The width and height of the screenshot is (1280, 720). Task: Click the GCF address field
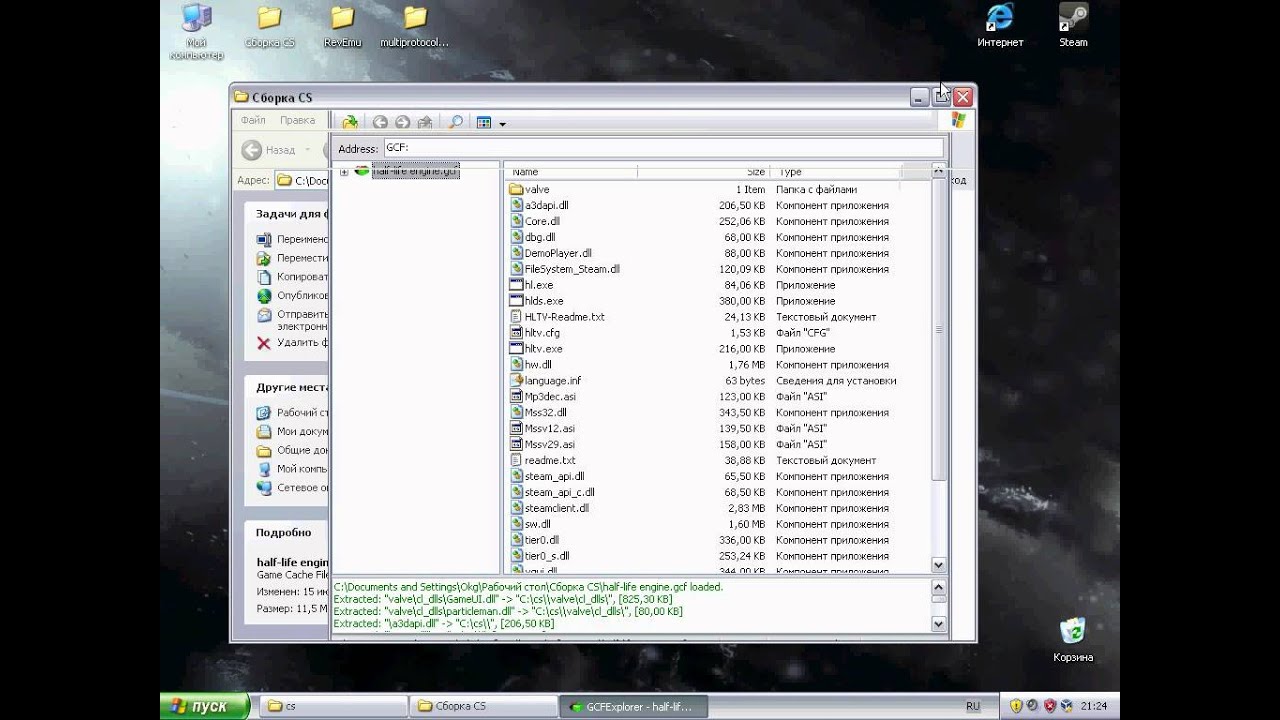[x=662, y=148]
